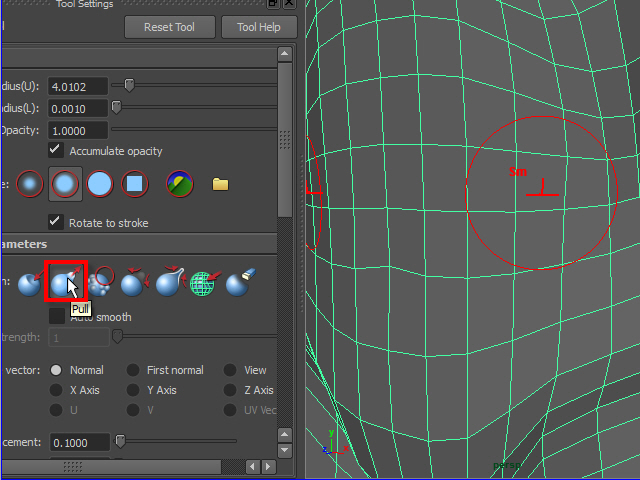Set reference vector to Y Axis
Viewport: 640px width, 480px height.
[133, 390]
